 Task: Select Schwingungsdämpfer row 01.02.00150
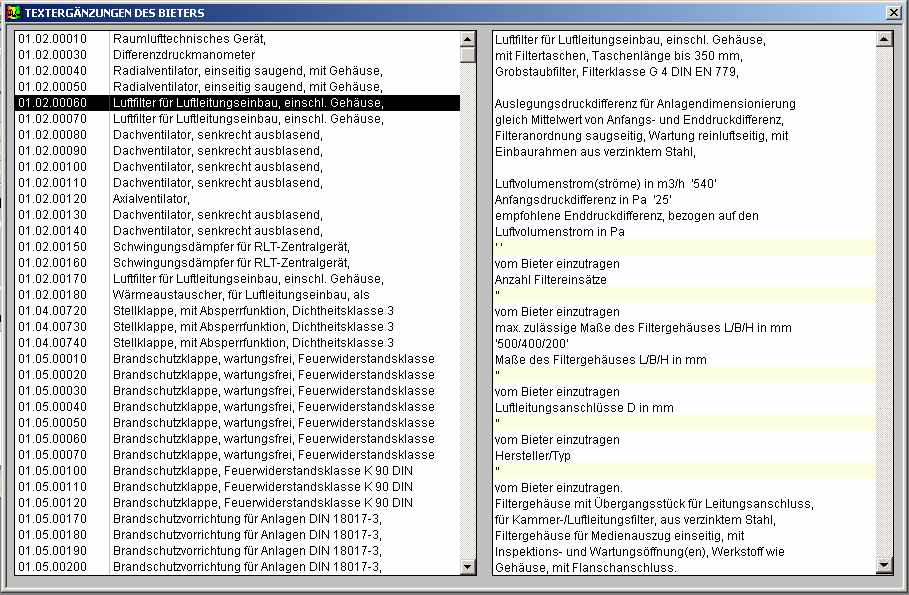click(236, 247)
